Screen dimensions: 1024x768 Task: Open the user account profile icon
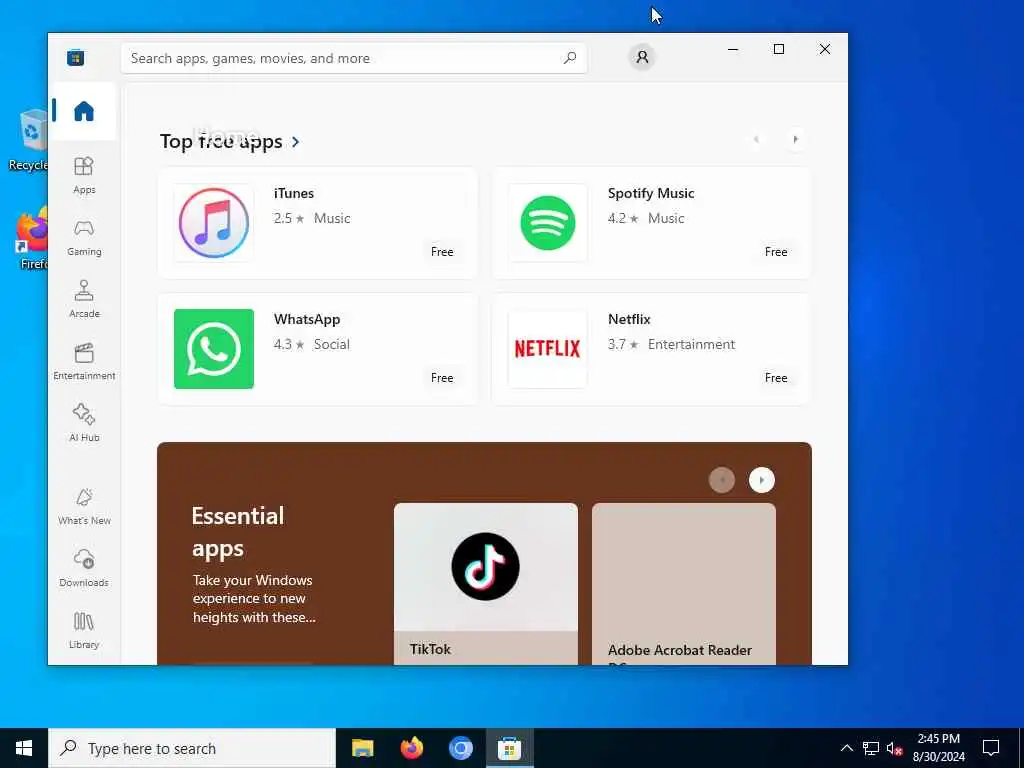coord(642,57)
